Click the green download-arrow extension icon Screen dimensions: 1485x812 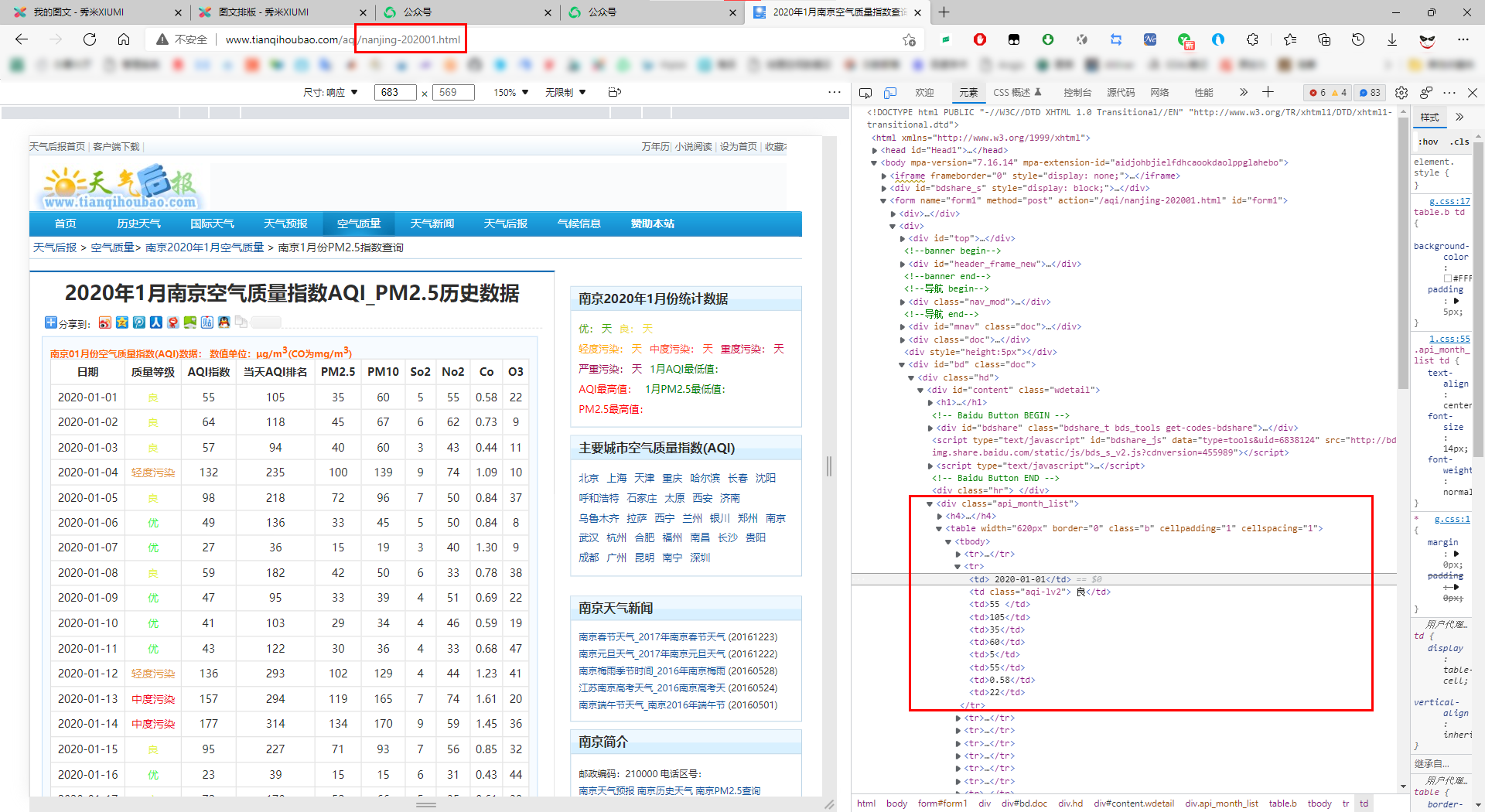coord(1048,39)
